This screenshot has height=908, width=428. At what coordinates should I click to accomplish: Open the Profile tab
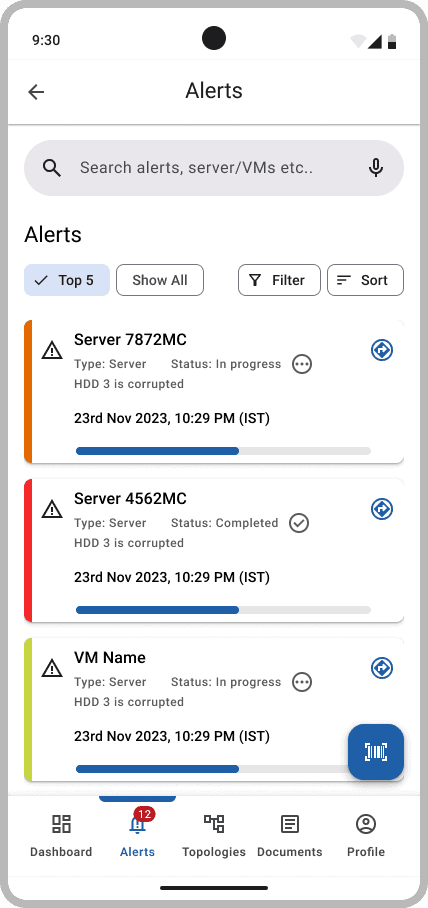[x=366, y=836]
